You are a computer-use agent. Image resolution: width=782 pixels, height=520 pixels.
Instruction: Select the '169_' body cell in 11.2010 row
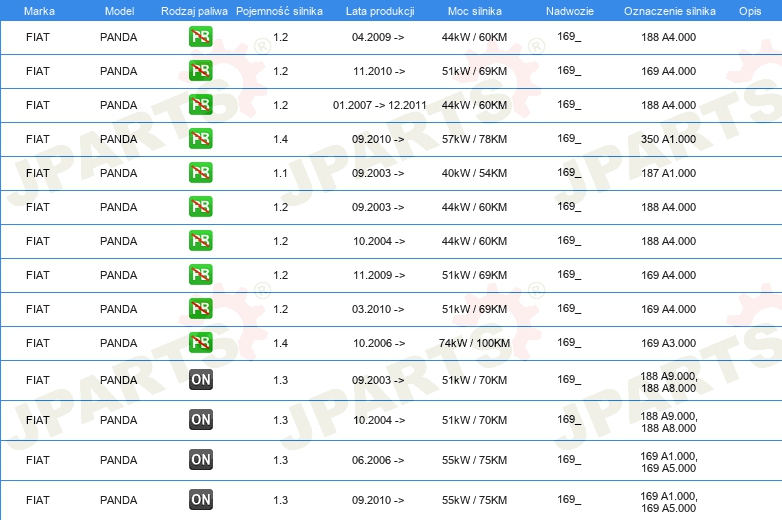point(569,70)
